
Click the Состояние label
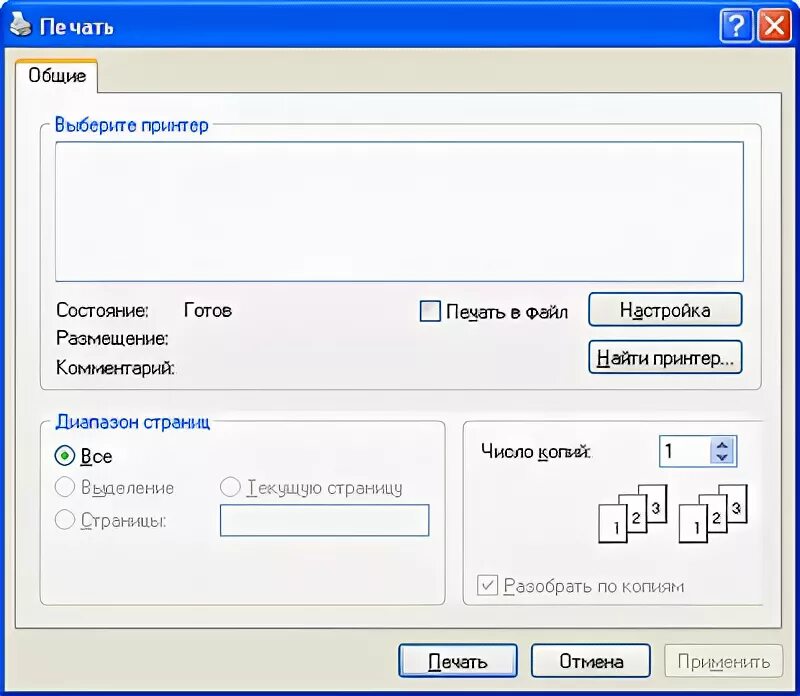tap(102, 310)
